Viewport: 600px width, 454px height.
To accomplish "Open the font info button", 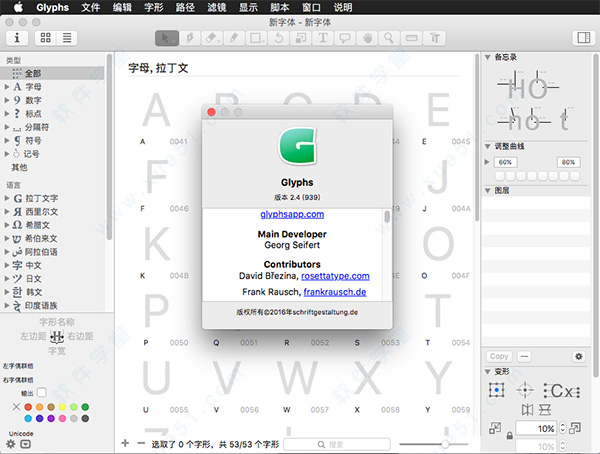I will (x=16, y=38).
